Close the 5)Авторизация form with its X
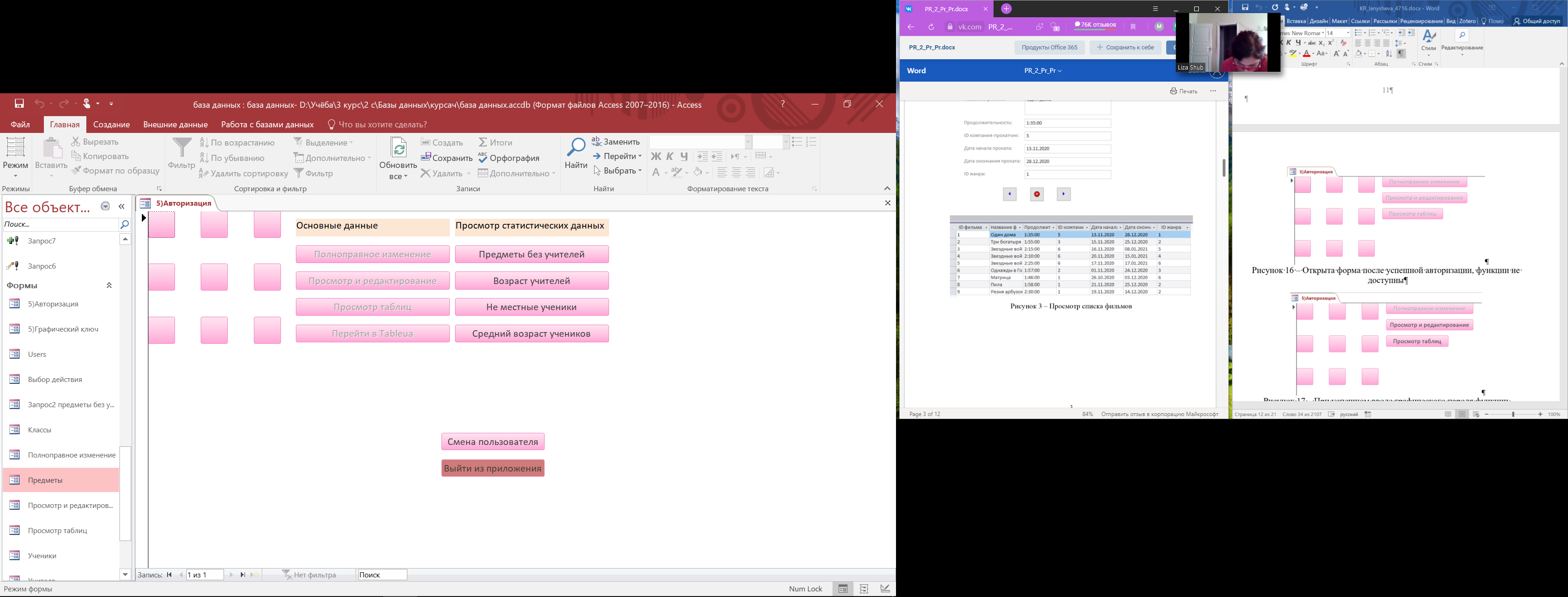The height and width of the screenshot is (597, 1568). pos(888,202)
